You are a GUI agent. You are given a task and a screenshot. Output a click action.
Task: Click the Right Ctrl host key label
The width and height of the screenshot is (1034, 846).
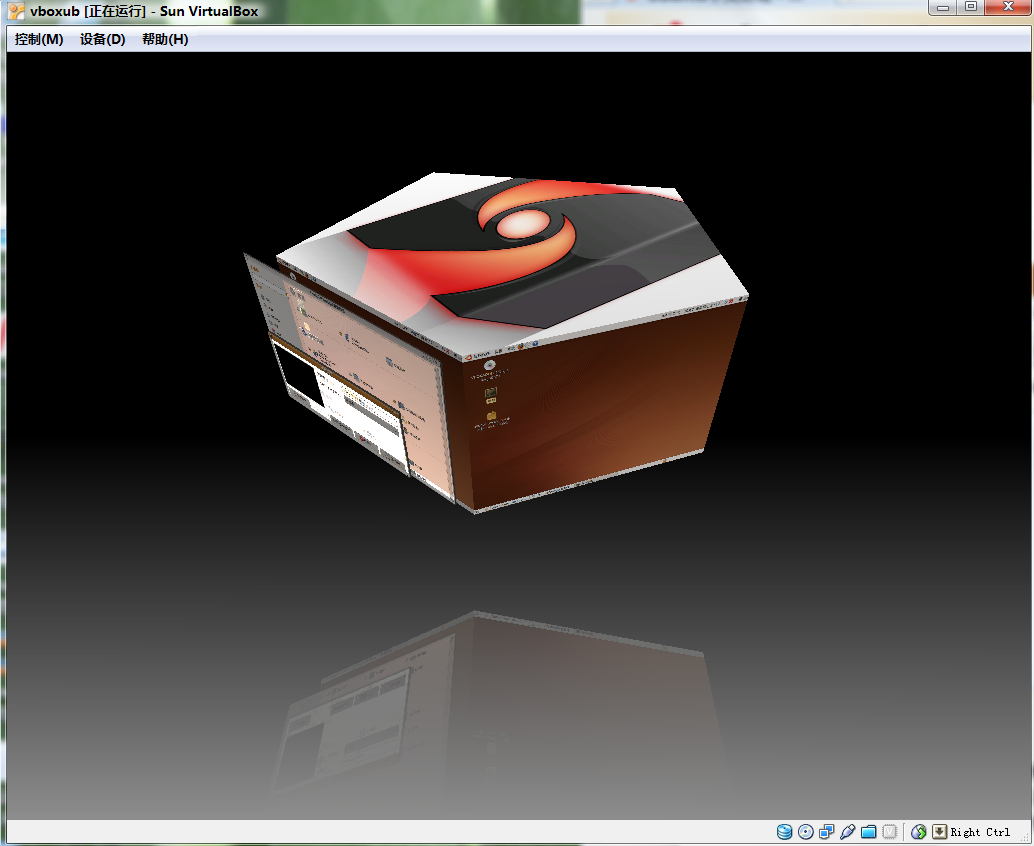(x=980, y=832)
